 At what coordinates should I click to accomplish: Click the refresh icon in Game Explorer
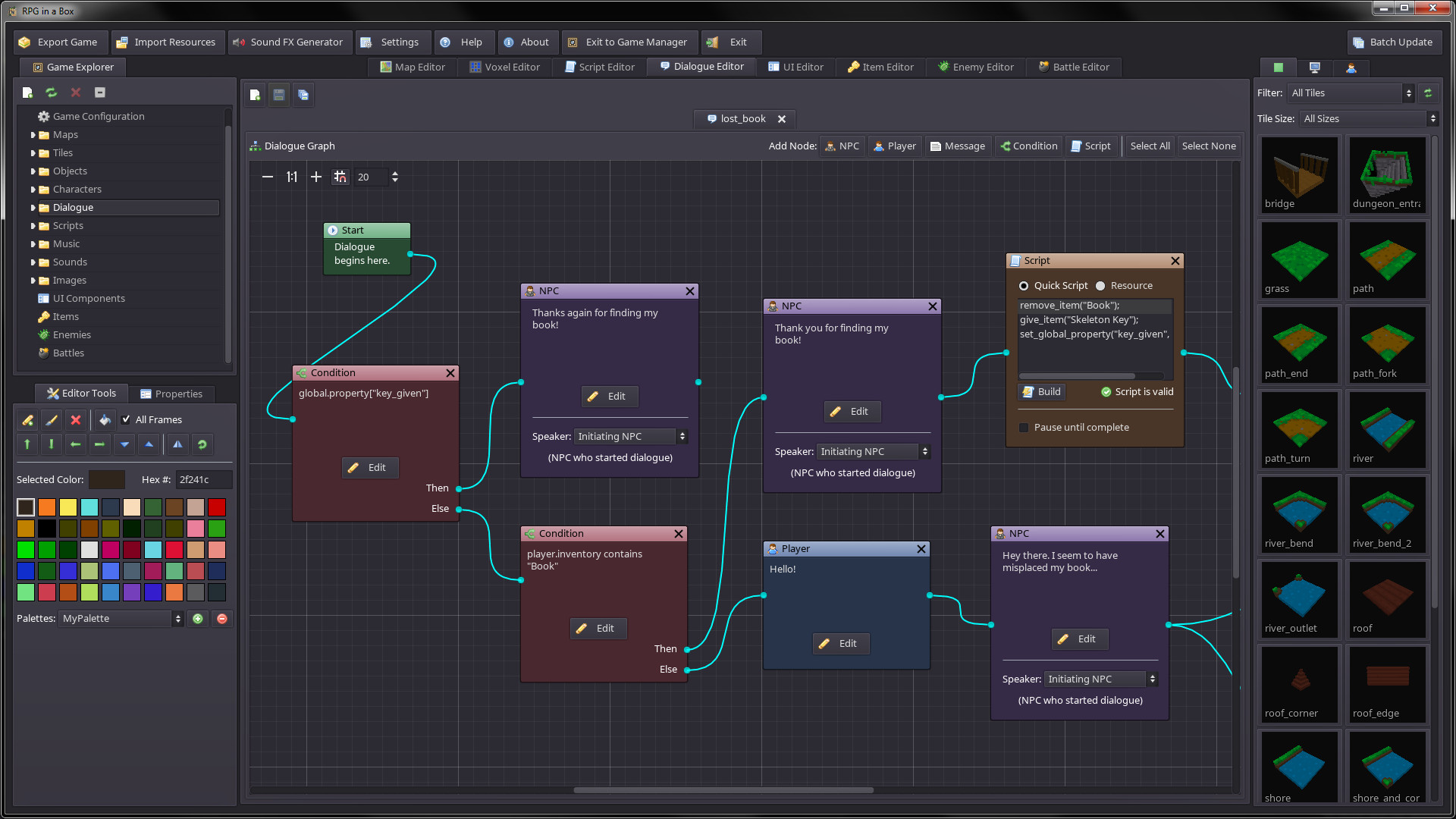click(52, 93)
